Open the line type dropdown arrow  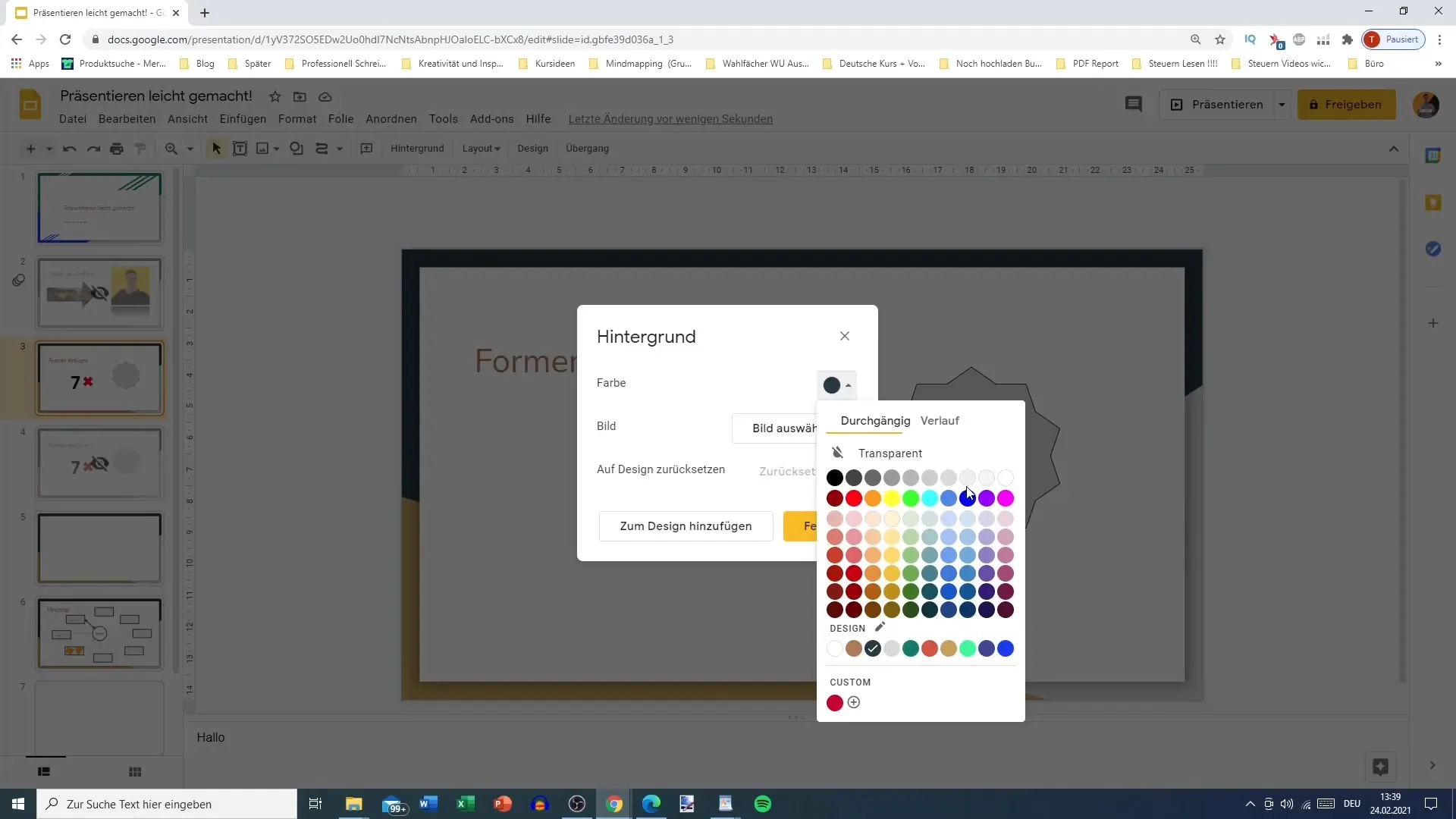pyautogui.click(x=340, y=149)
